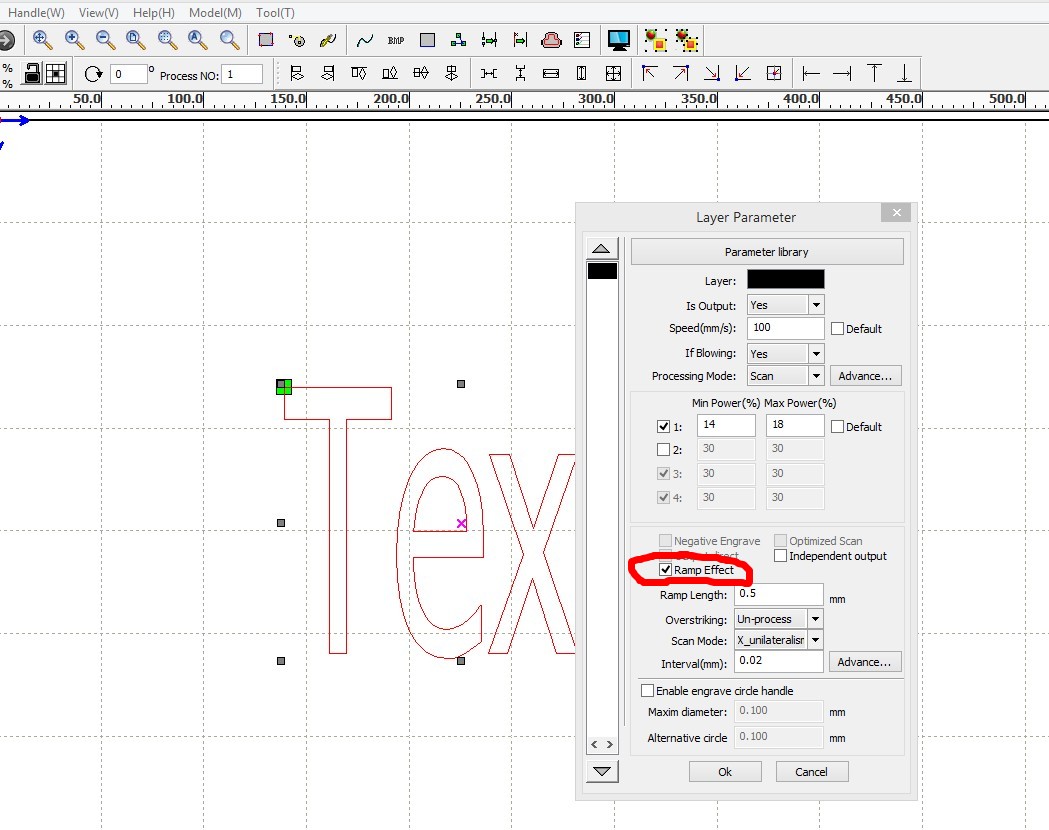
Task: Click the Parameter library button
Action: point(766,252)
